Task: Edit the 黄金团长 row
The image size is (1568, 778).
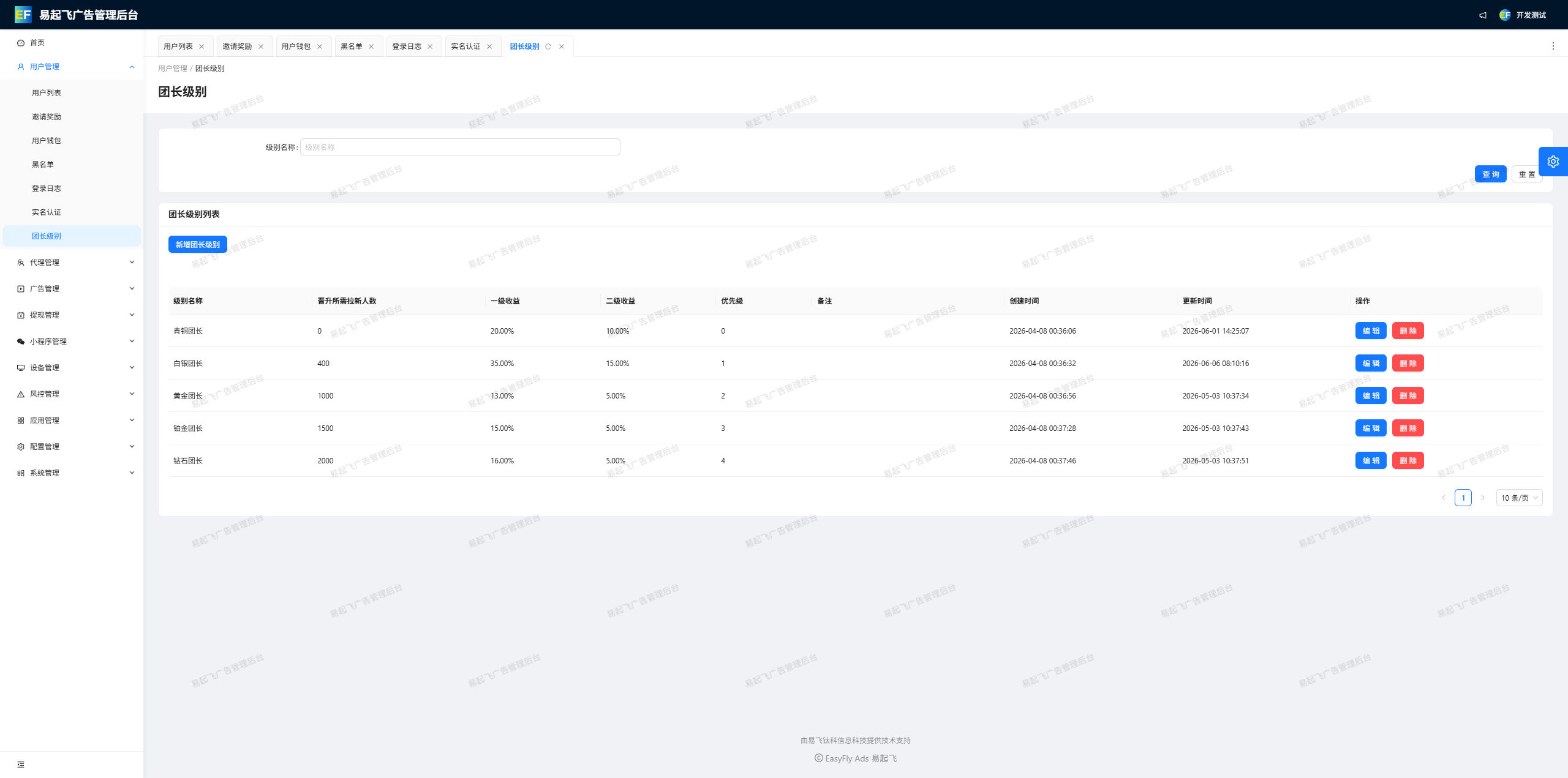Action: [1371, 396]
